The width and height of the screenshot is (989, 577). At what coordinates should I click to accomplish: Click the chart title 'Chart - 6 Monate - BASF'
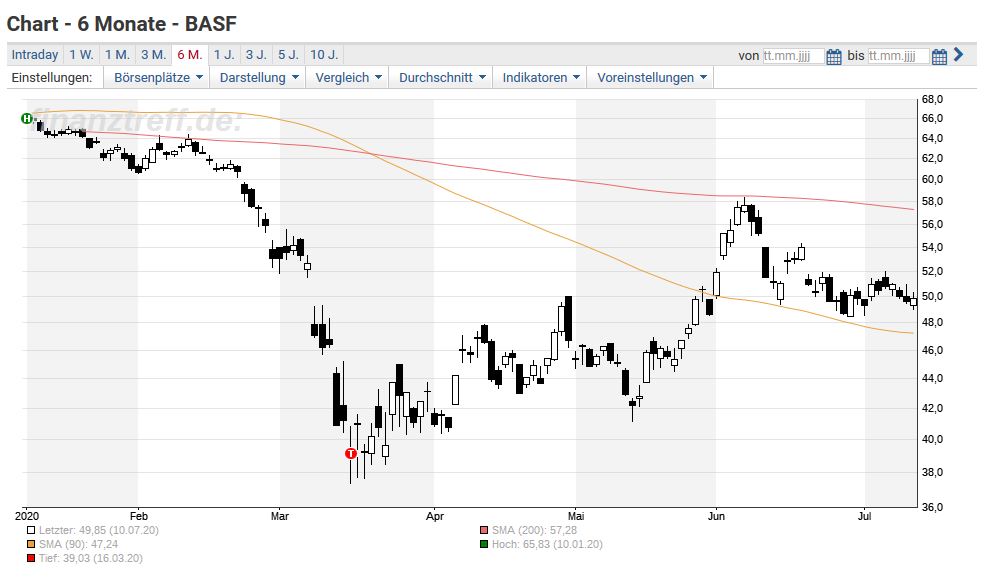click(x=121, y=24)
